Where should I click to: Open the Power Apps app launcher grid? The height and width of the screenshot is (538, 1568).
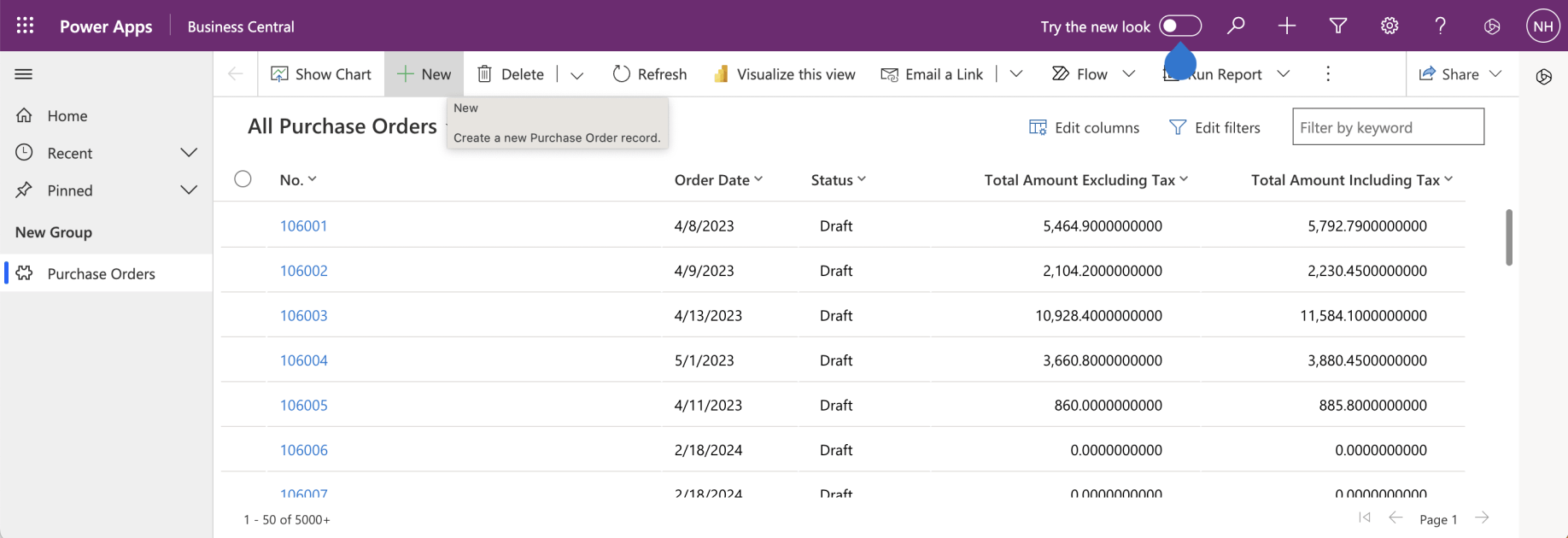point(25,26)
